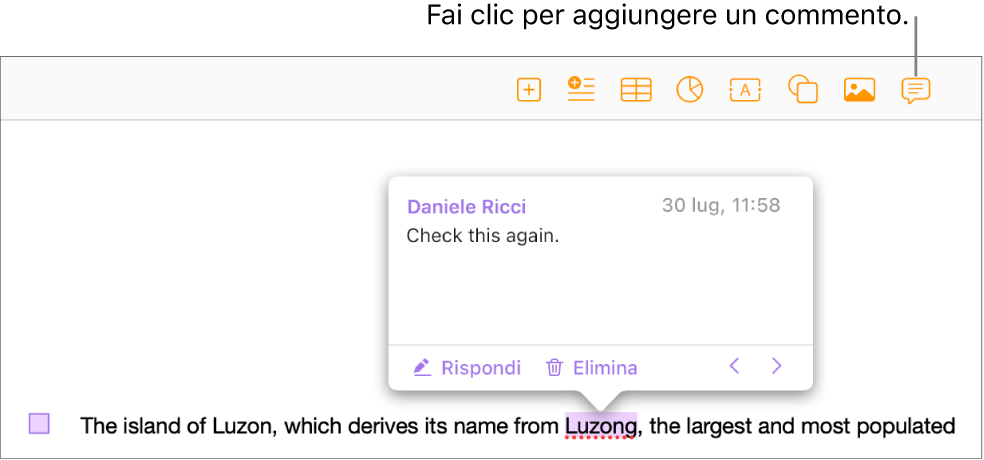Go to previous comment arrow
The image size is (984, 460).
(735, 366)
